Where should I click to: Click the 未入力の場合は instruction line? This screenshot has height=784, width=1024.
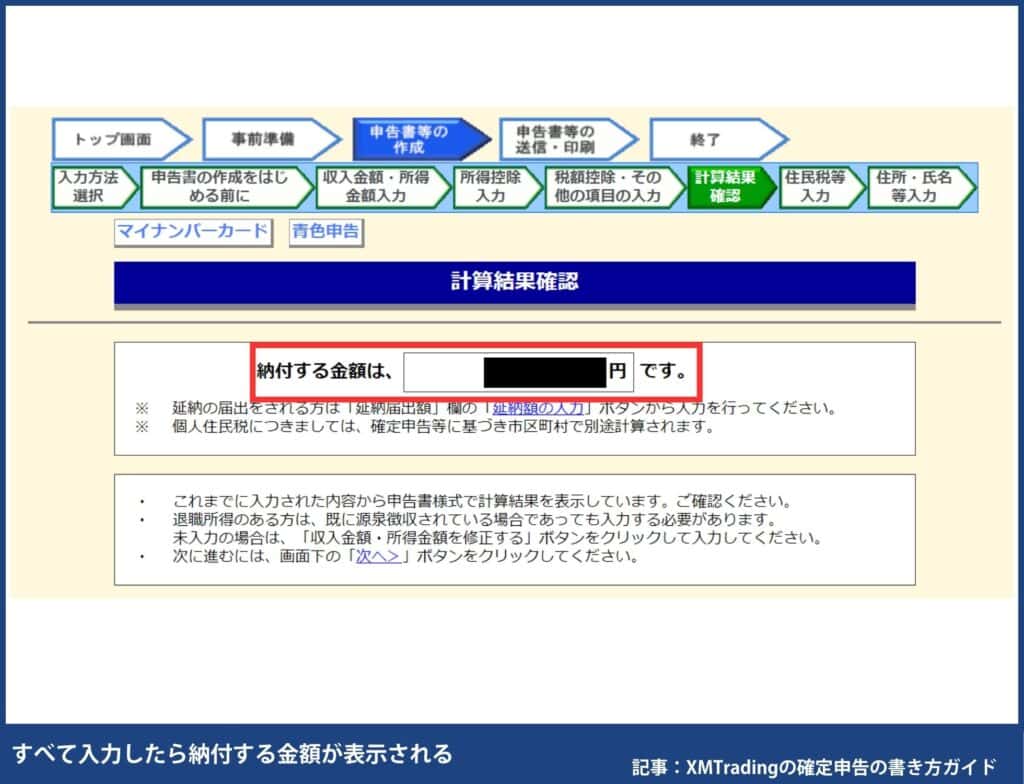[496, 538]
